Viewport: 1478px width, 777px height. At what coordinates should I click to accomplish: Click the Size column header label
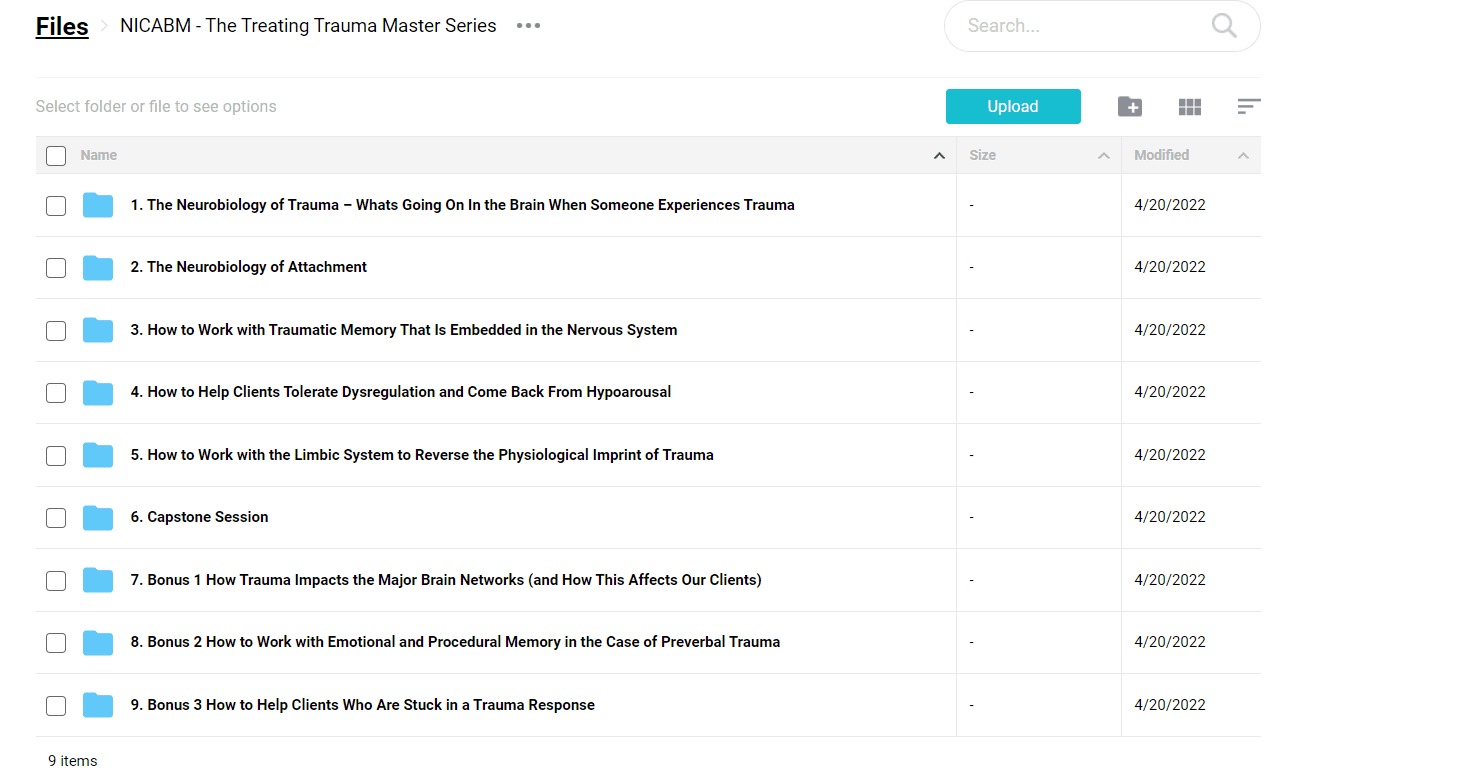(983, 155)
